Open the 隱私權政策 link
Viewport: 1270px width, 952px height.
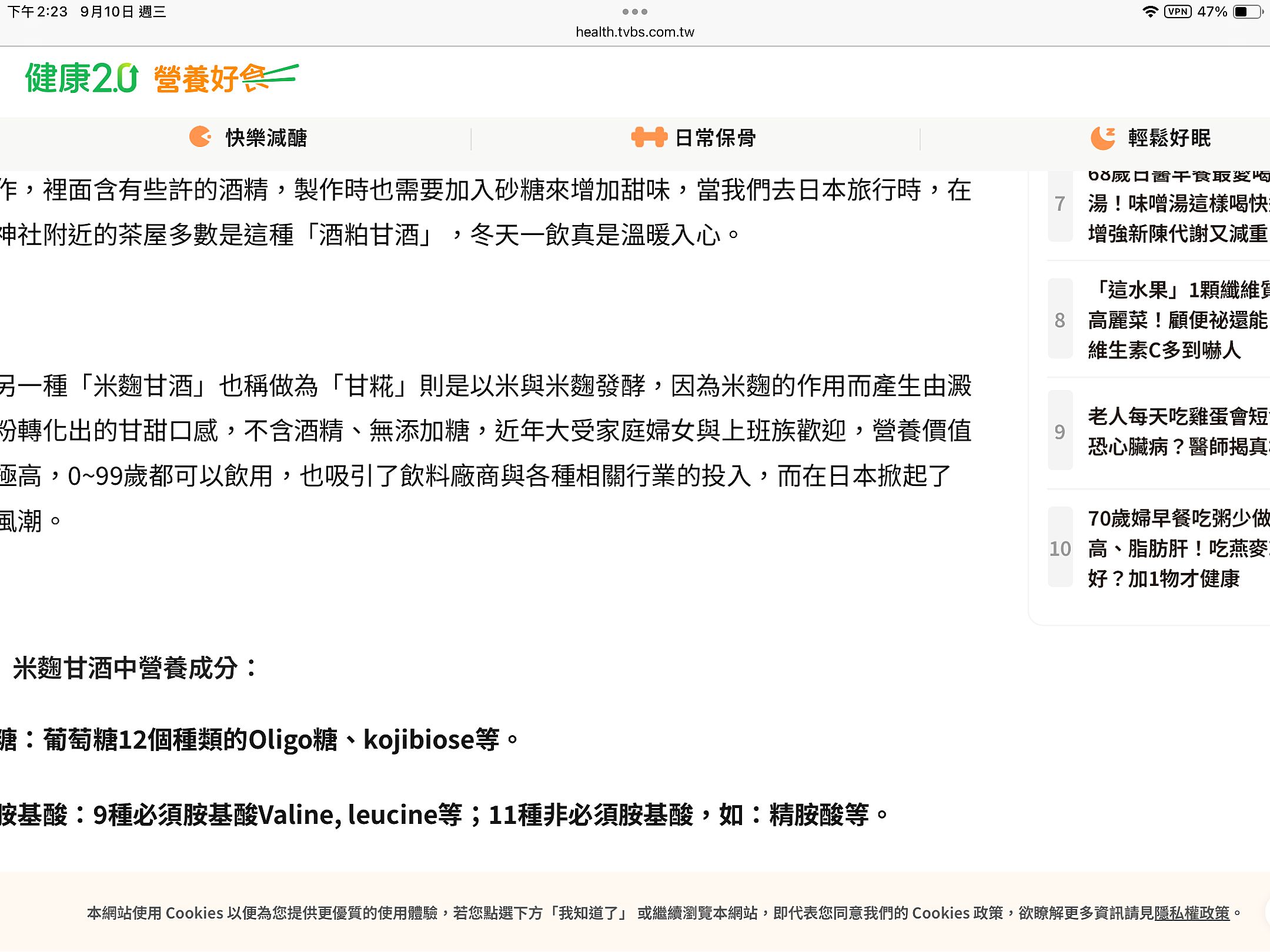pyautogui.click(x=1192, y=913)
